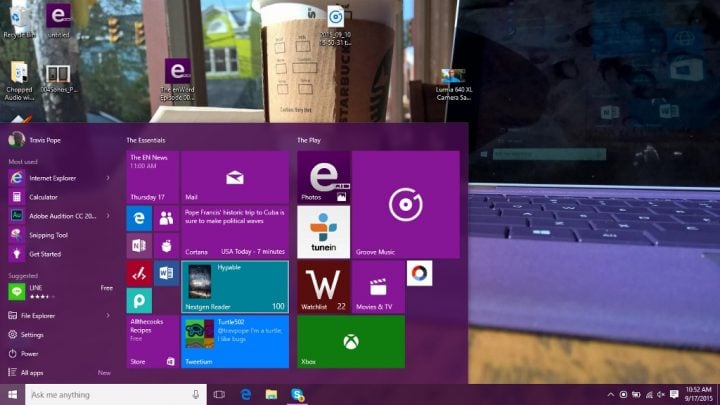Image resolution: width=720 pixels, height=405 pixels.
Task: Open the red Adobe Acrobat tile
Action: (x=139, y=273)
